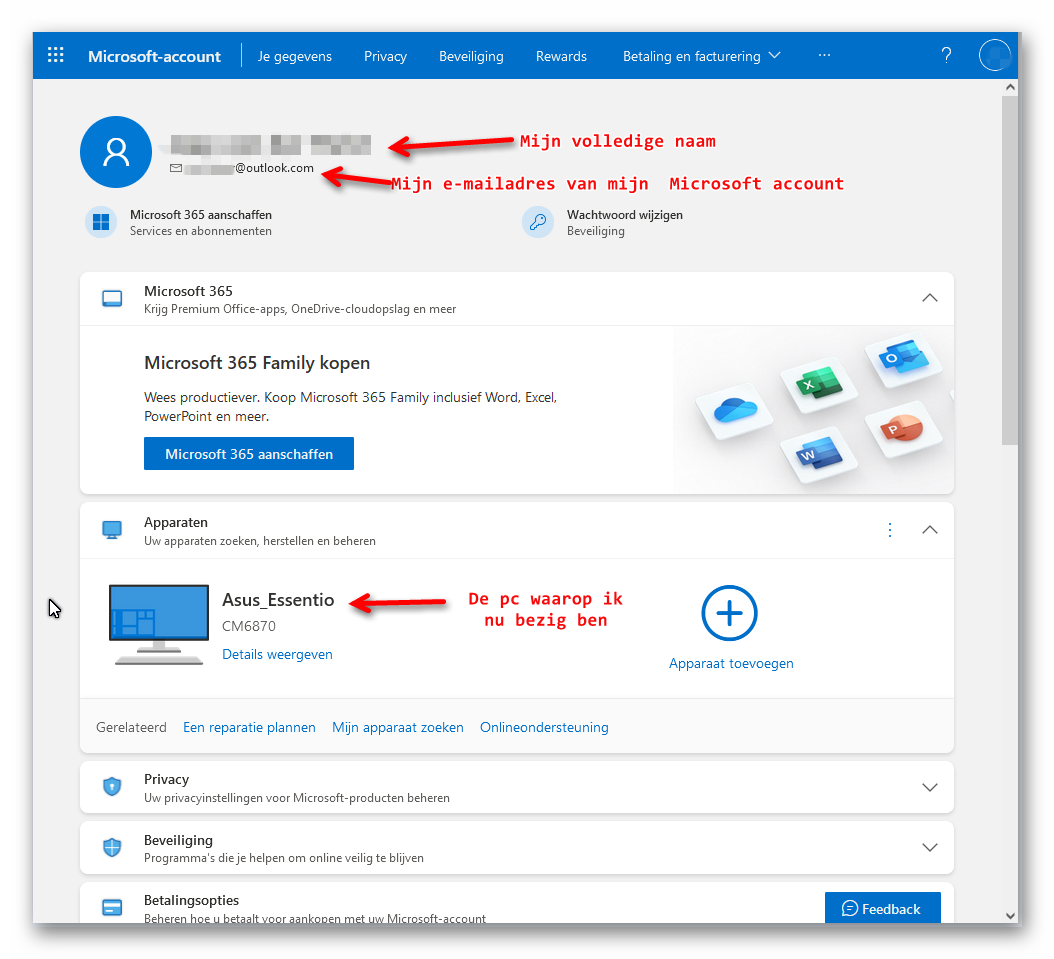Show more navigation items via ellipsis
This screenshot has width=1054, height=959.
click(x=824, y=56)
